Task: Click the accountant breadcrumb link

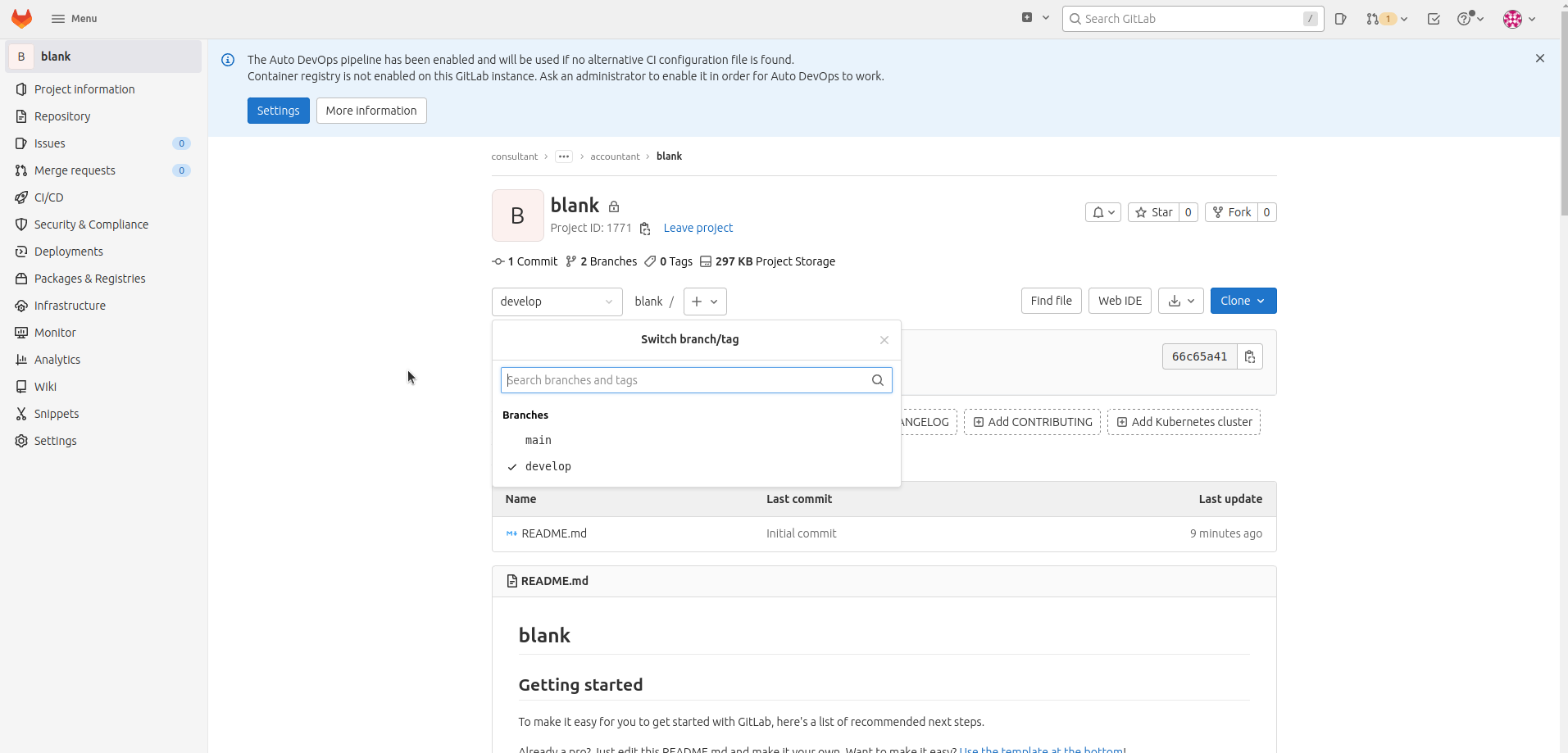Action: pyautogui.click(x=615, y=156)
